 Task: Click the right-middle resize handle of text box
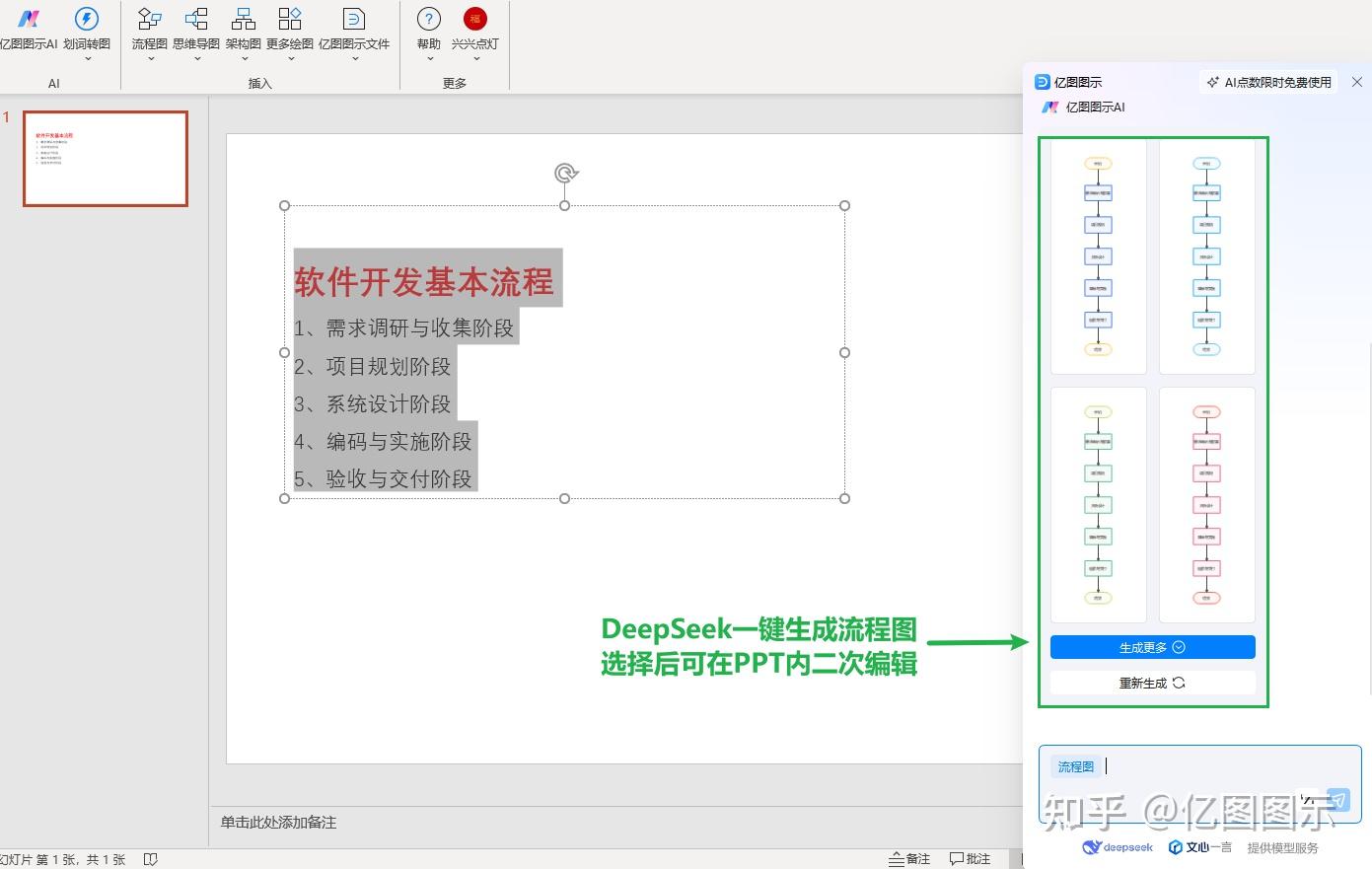pyautogui.click(x=844, y=352)
